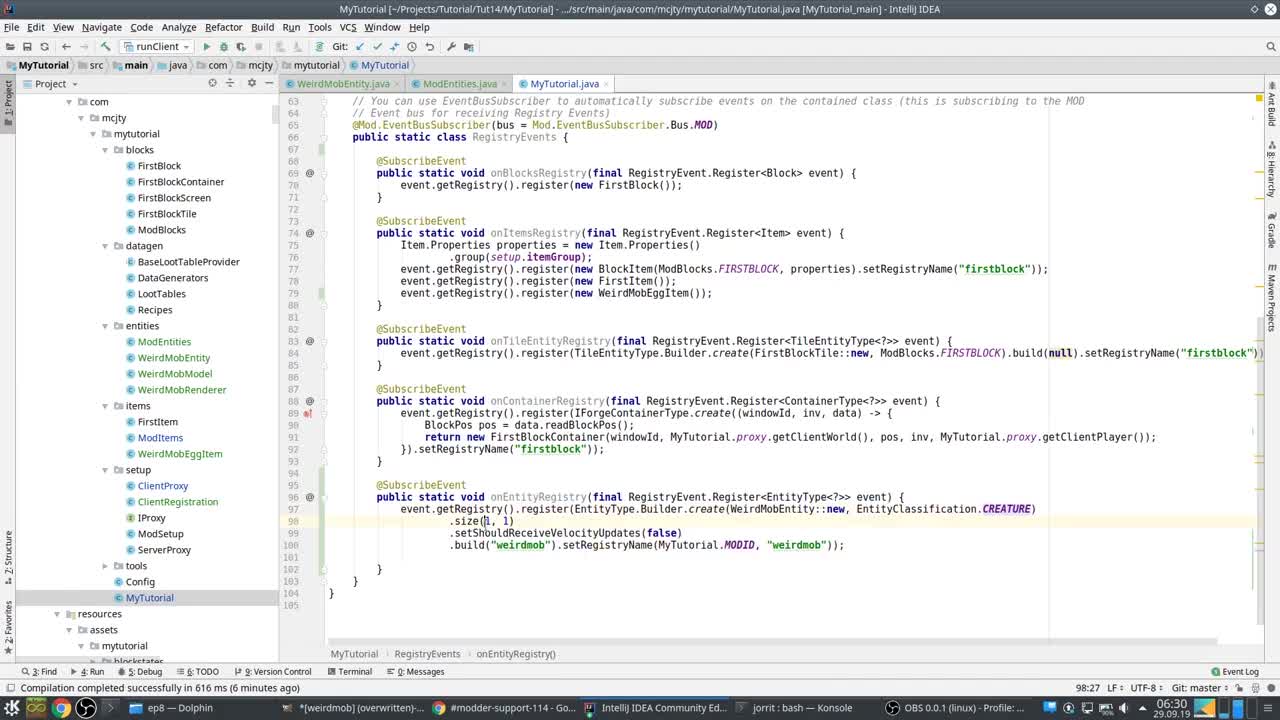Open Gradle side tool window

(1271, 230)
